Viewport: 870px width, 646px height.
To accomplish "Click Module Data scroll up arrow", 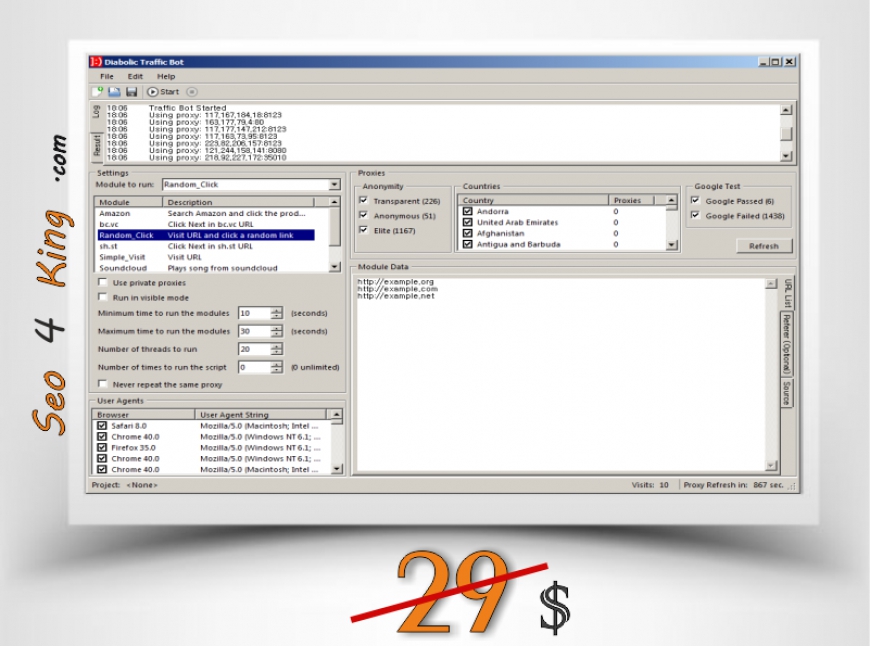I will click(771, 284).
